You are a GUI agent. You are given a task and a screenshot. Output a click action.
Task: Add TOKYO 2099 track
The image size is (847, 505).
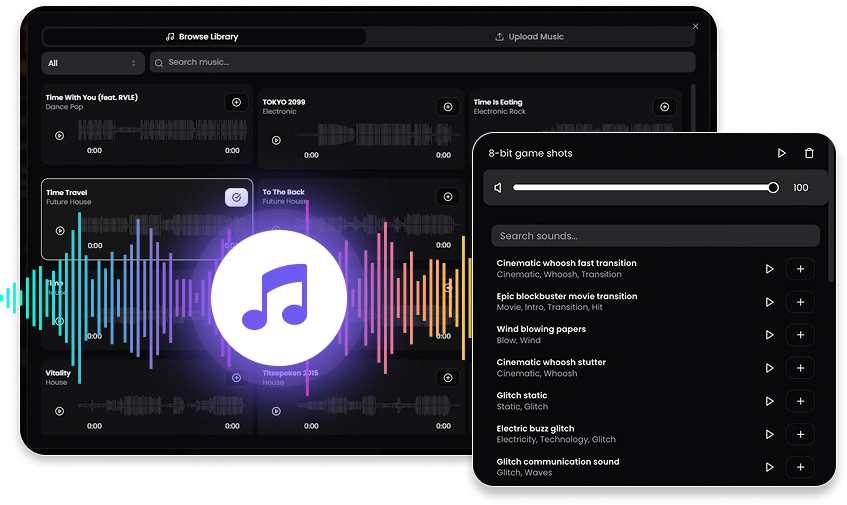pos(447,107)
